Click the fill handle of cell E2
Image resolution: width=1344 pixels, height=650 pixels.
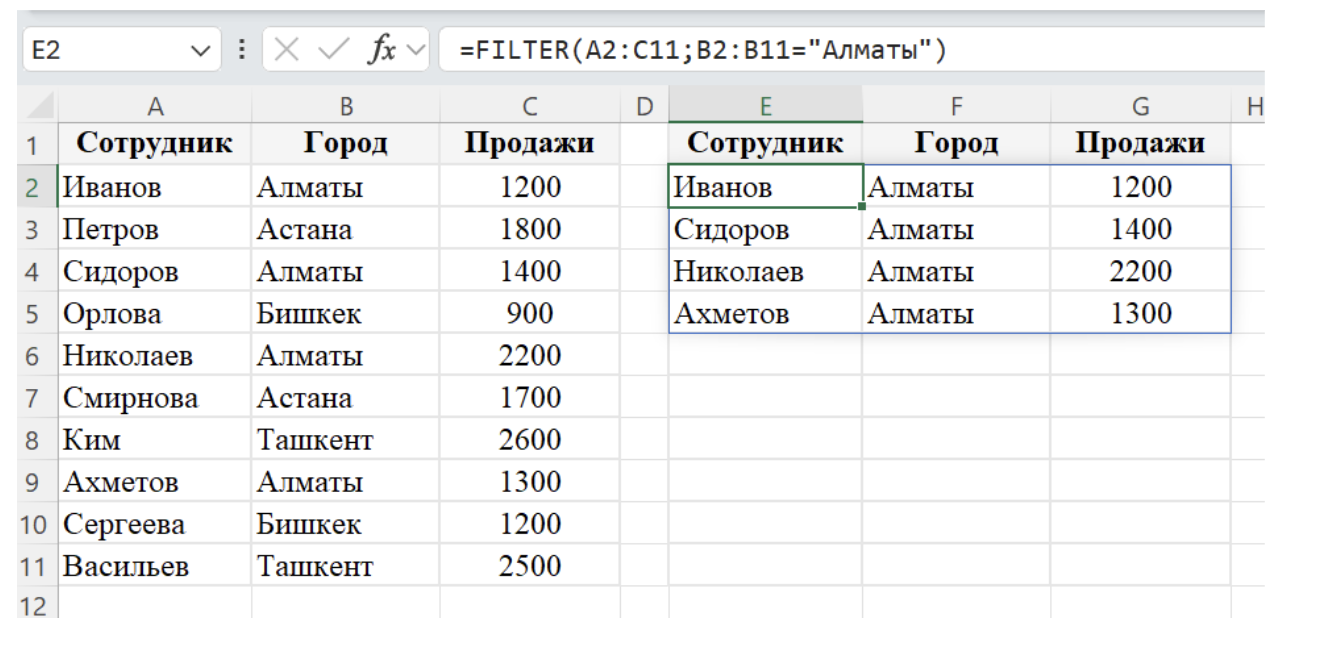862,206
